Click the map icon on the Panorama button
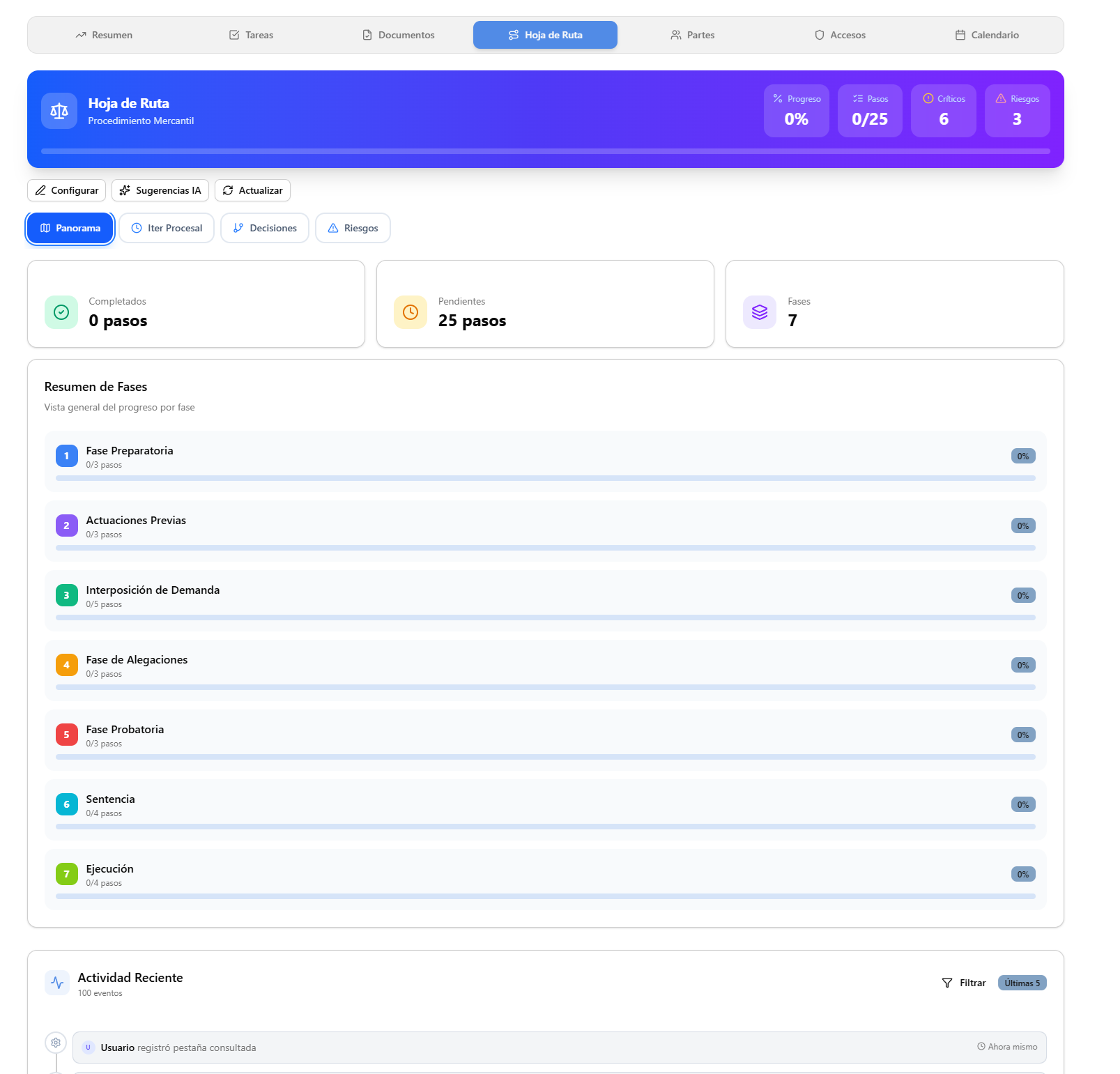Screen dimensions: 1120x1074 [x=46, y=228]
